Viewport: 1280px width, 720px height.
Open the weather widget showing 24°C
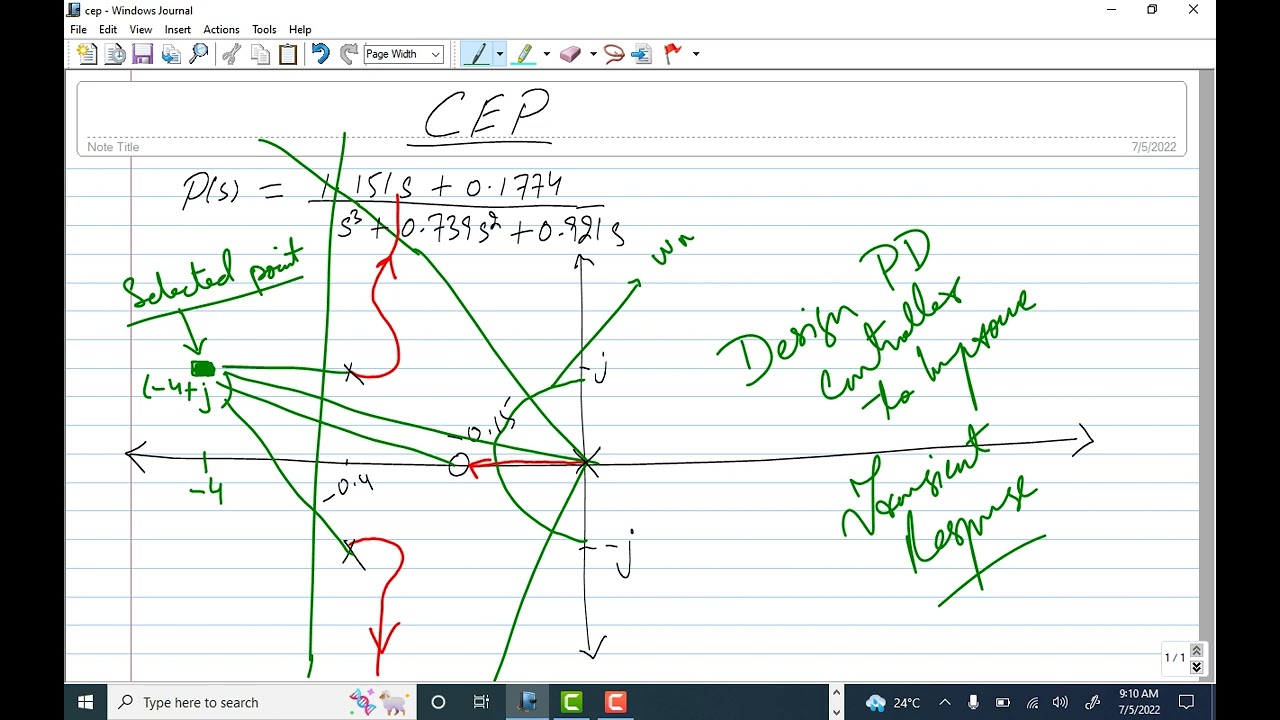pos(893,702)
